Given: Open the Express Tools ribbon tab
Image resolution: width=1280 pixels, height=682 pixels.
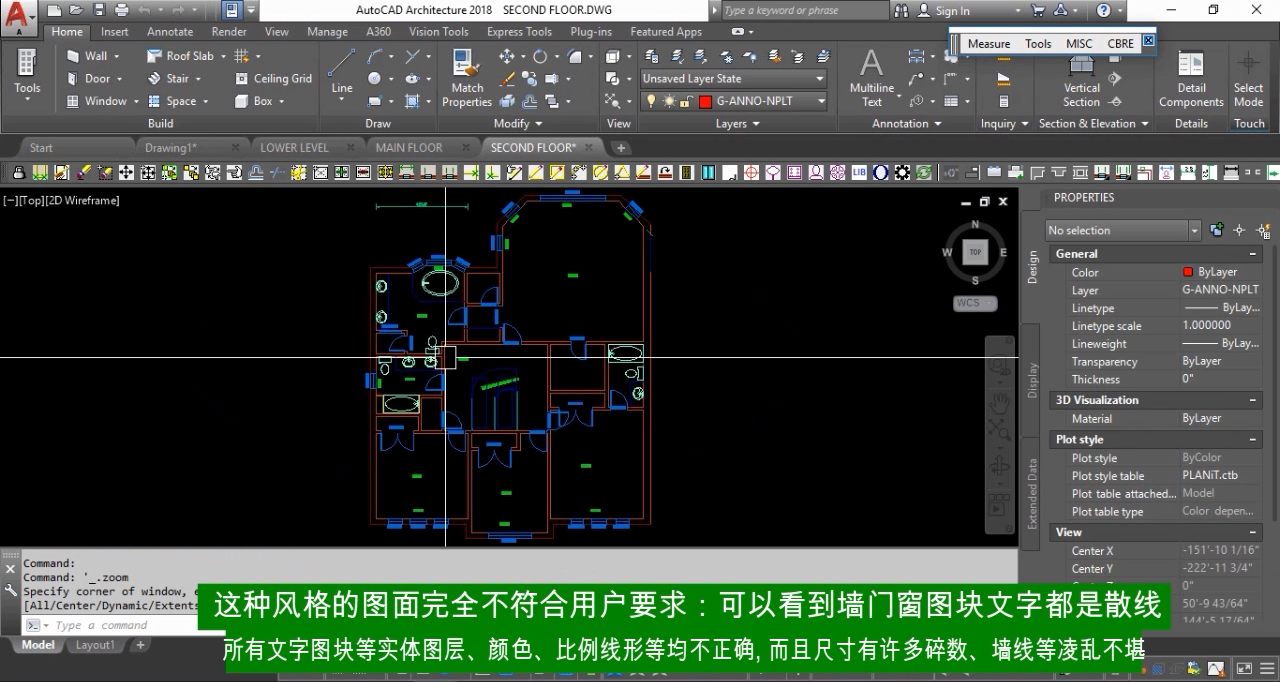Looking at the screenshot, I should point(519,32).
